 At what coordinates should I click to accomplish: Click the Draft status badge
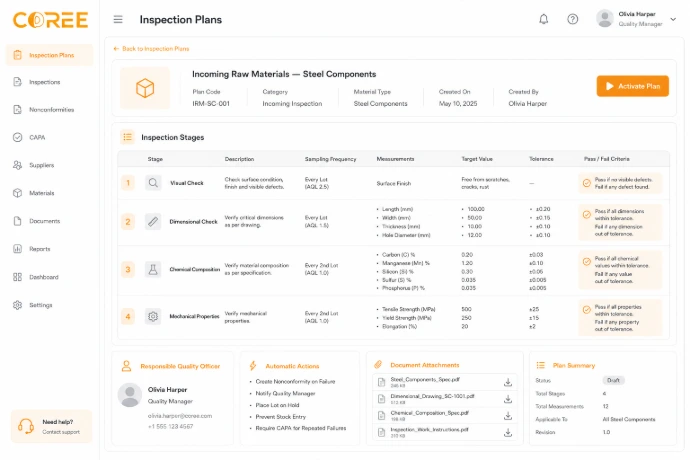pyautogui.click(x=613, y=380)
